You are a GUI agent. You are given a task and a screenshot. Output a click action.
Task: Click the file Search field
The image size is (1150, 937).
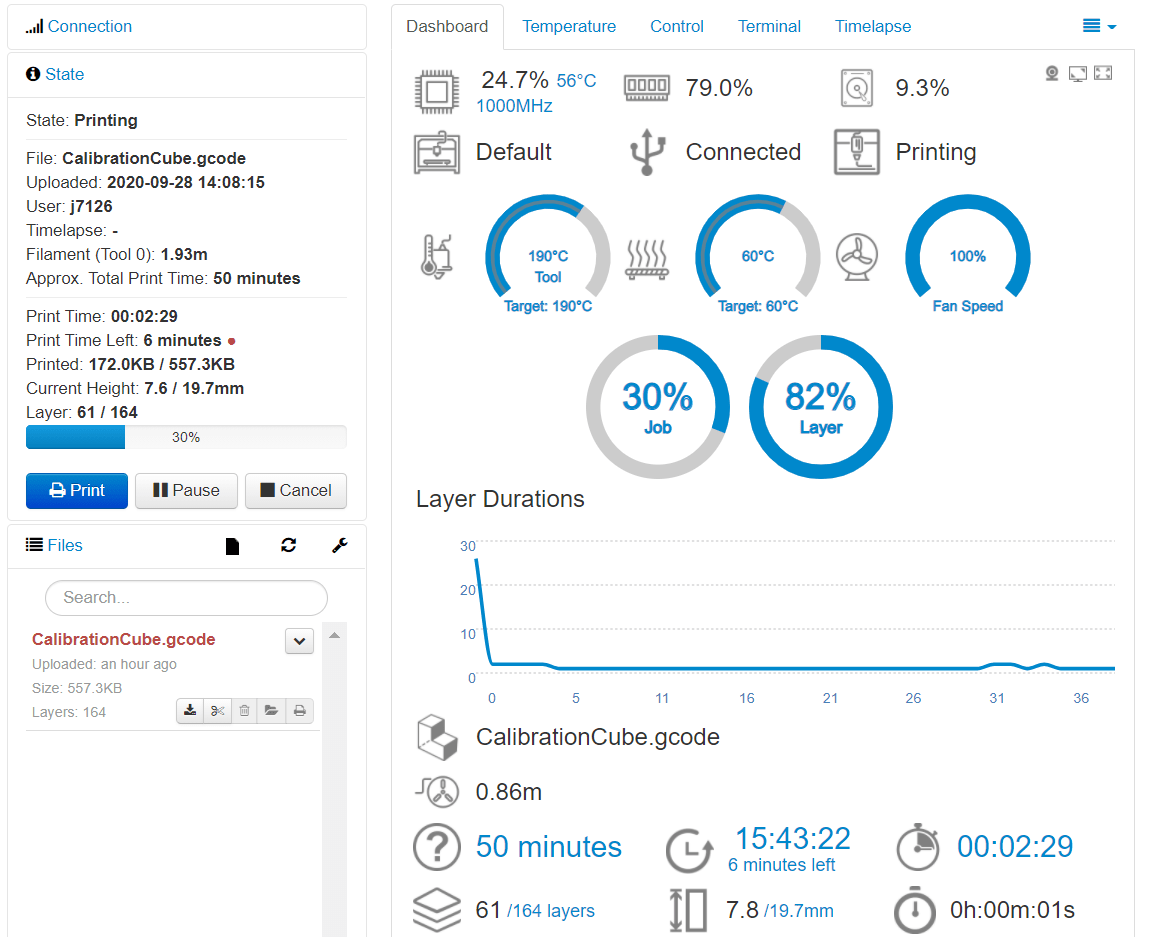[x=186, y=597]
